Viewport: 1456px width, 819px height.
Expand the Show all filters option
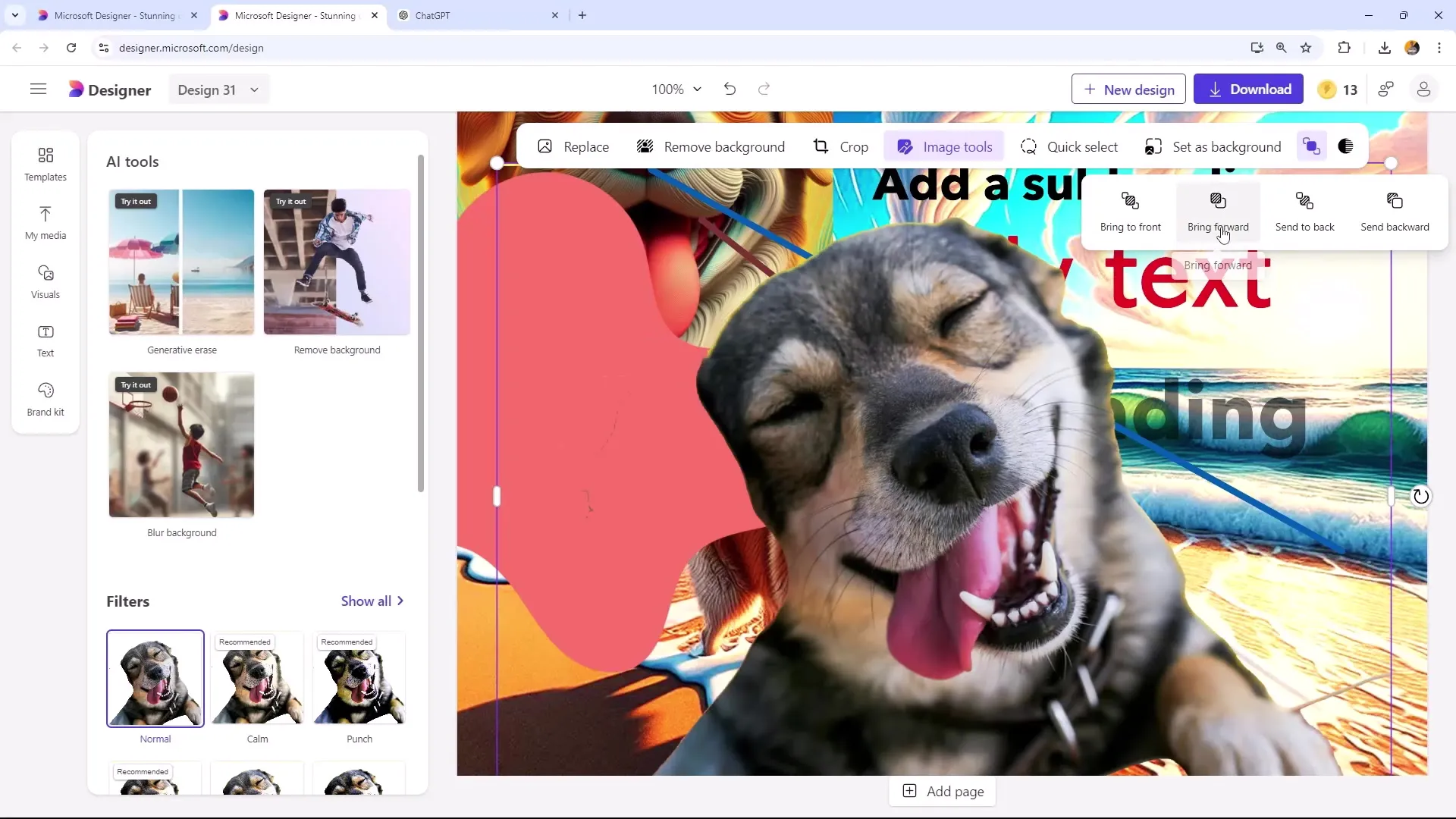click(375, 600)
